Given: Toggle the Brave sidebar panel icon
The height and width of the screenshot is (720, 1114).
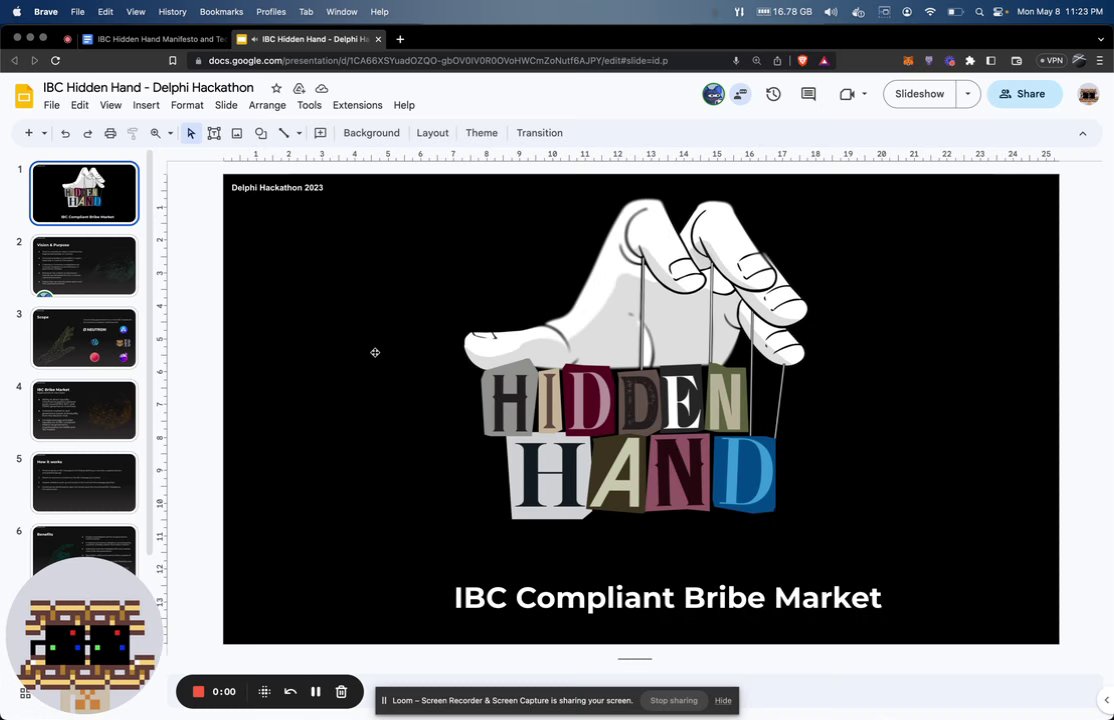Looking at the screenshot, I should (991, 60).
